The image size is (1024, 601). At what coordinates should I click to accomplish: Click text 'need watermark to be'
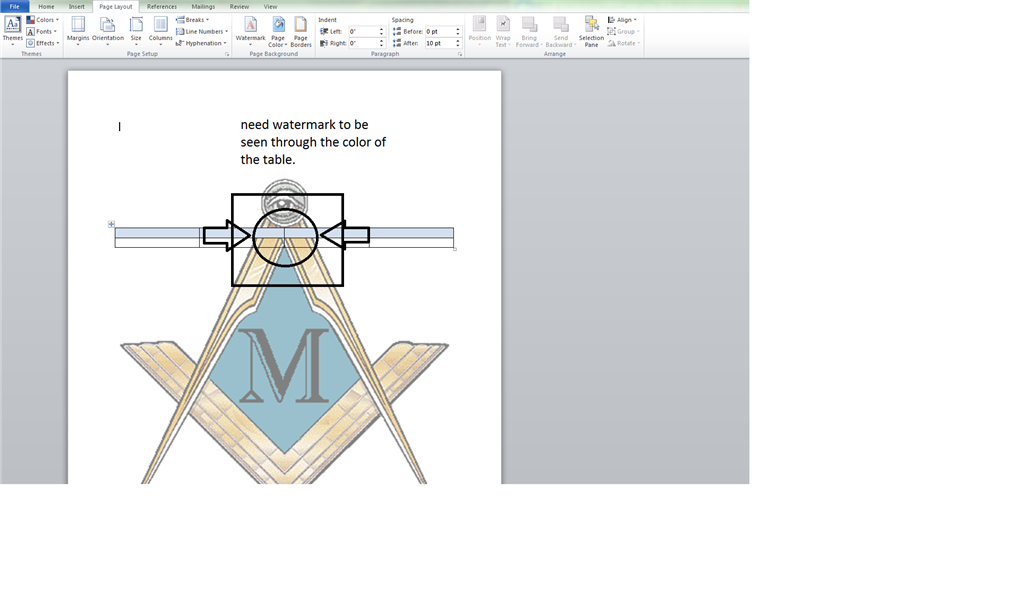pyautogui.click(x=304, y=125)
